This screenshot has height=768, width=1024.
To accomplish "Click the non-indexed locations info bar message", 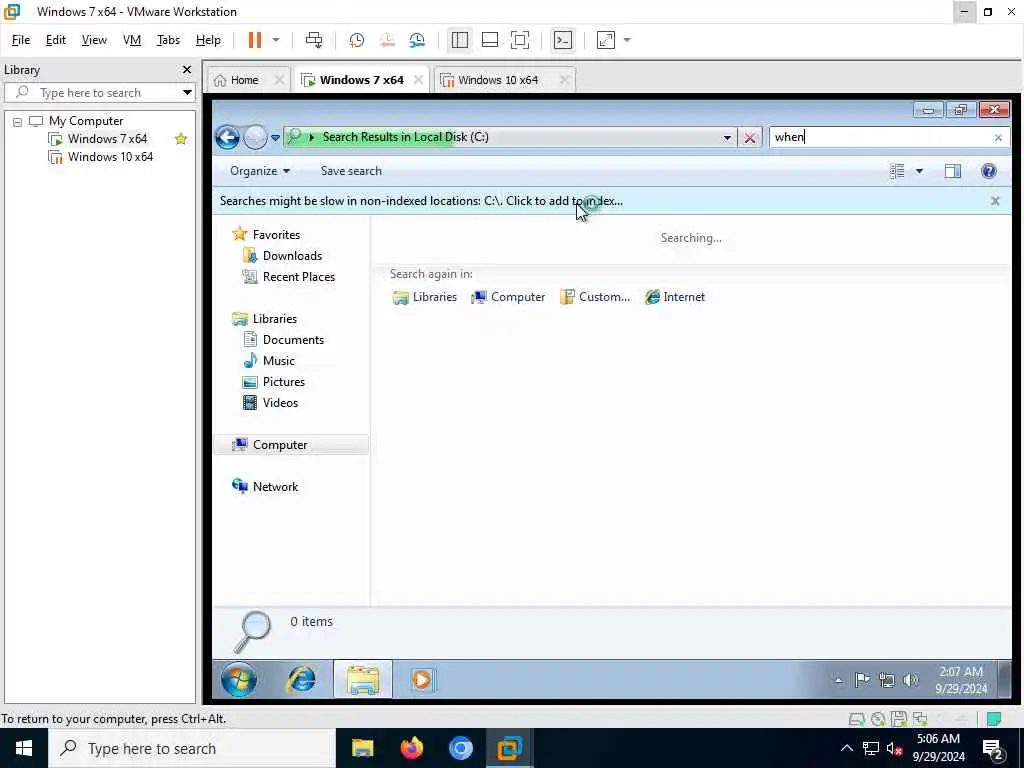I will coord(421,201).
